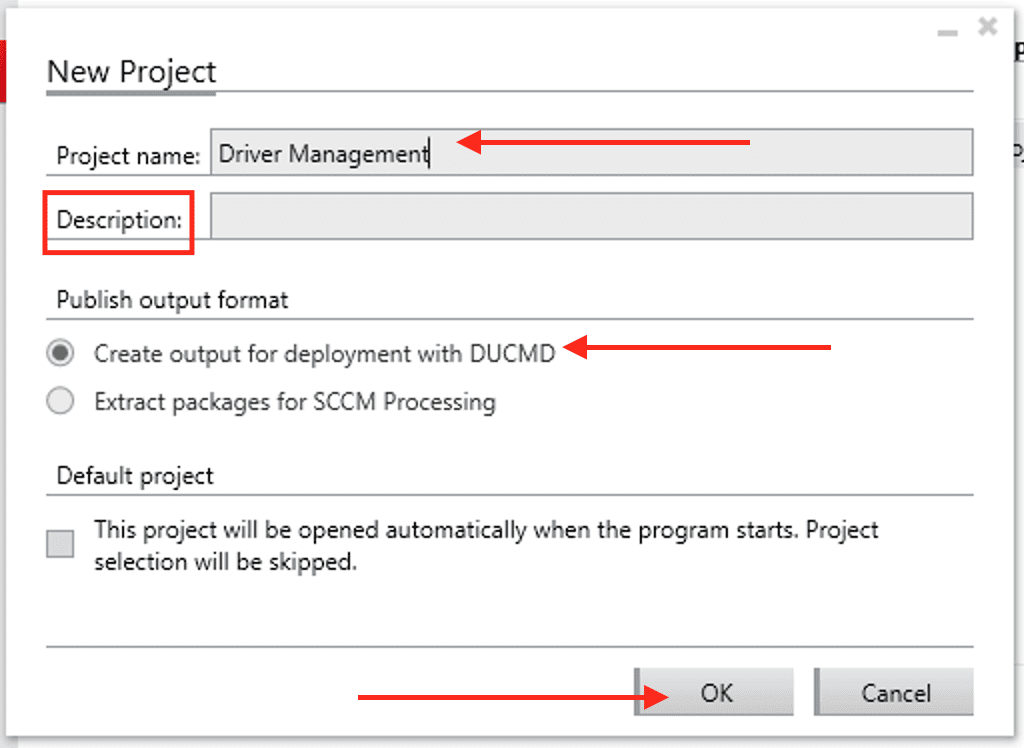Click the 'Project name:' label
Screen dimensions: 1024x748
point(128,156)
